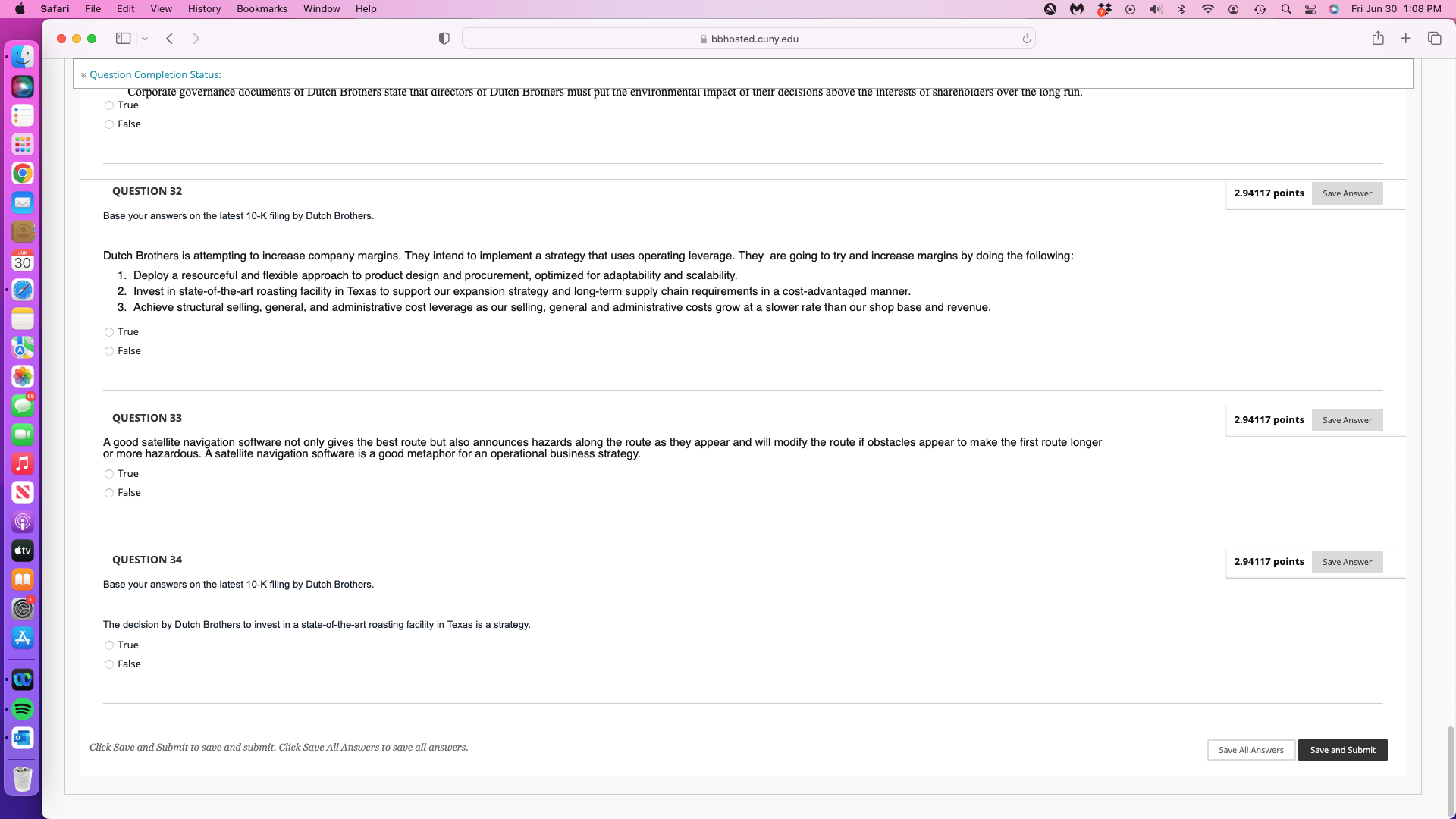Screen dimensions: 1456x819
Task: Open the Share icon in the toolbar
Action: (1378, 39)
